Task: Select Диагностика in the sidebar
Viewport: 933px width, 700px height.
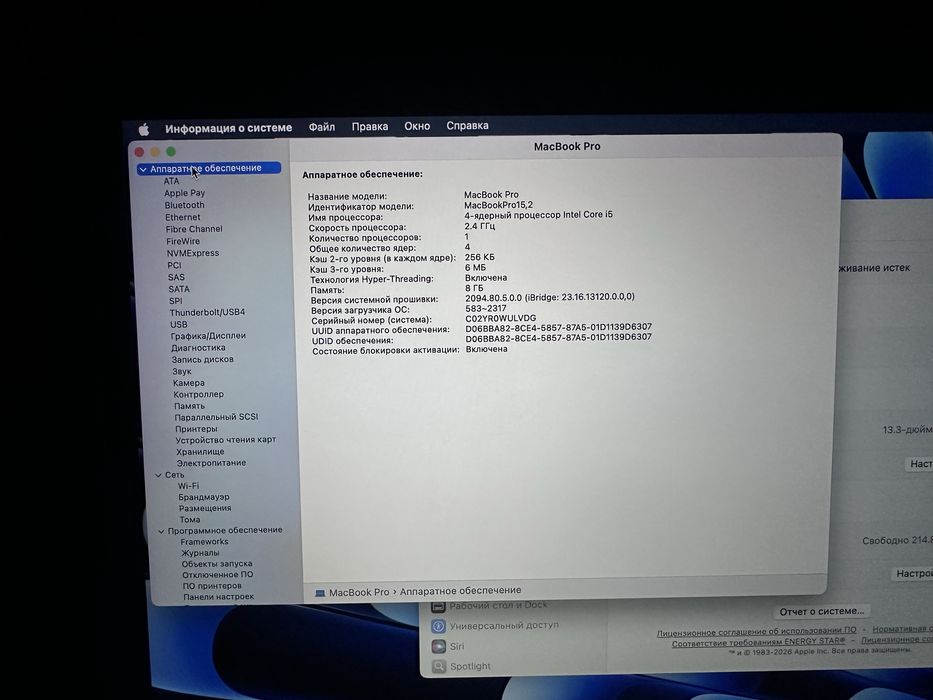Action: coord(199,348)
